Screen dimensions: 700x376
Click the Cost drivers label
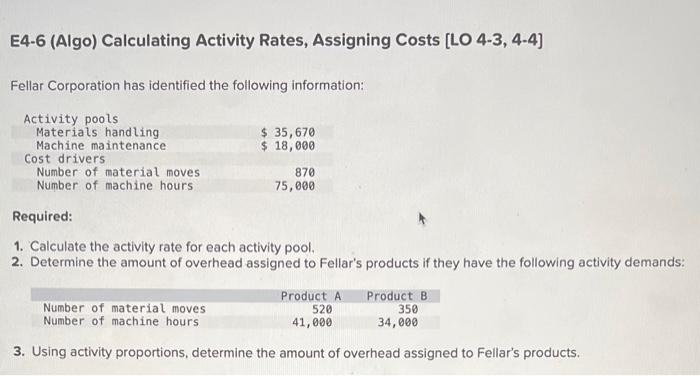[x=64, y=159]
